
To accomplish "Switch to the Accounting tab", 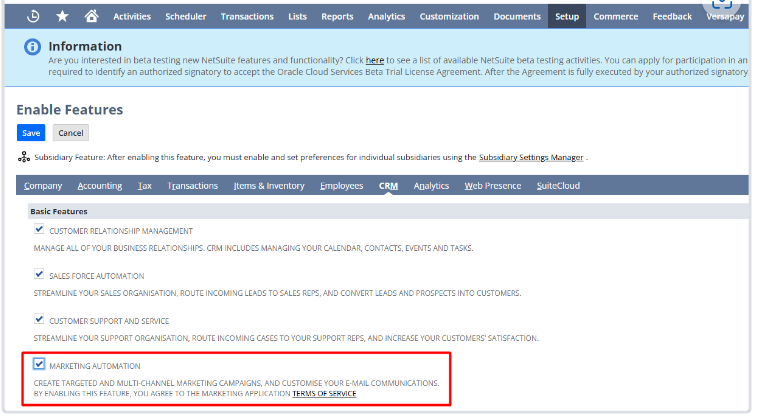I will coord(100,186).
